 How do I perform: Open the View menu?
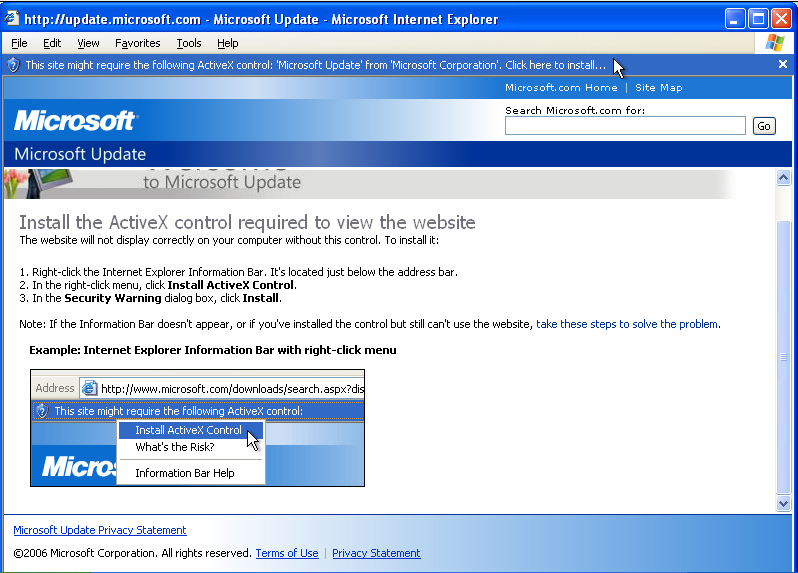(88, 43)
